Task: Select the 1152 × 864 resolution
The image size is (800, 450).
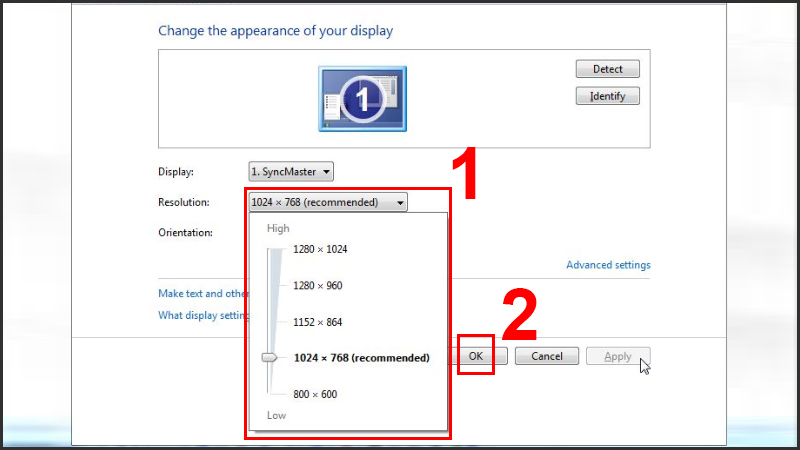Action: point(317,322)
